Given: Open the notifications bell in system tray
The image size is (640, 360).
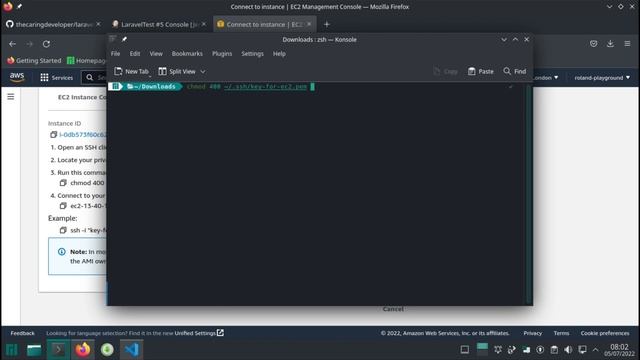Looking at the screenshot, I should click(498, 350).
